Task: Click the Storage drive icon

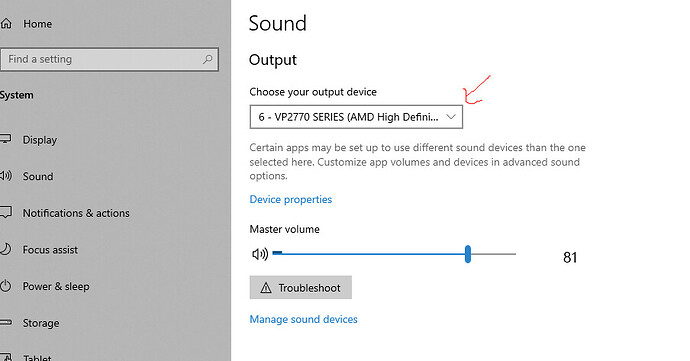Action: click(x=6, y=323)
